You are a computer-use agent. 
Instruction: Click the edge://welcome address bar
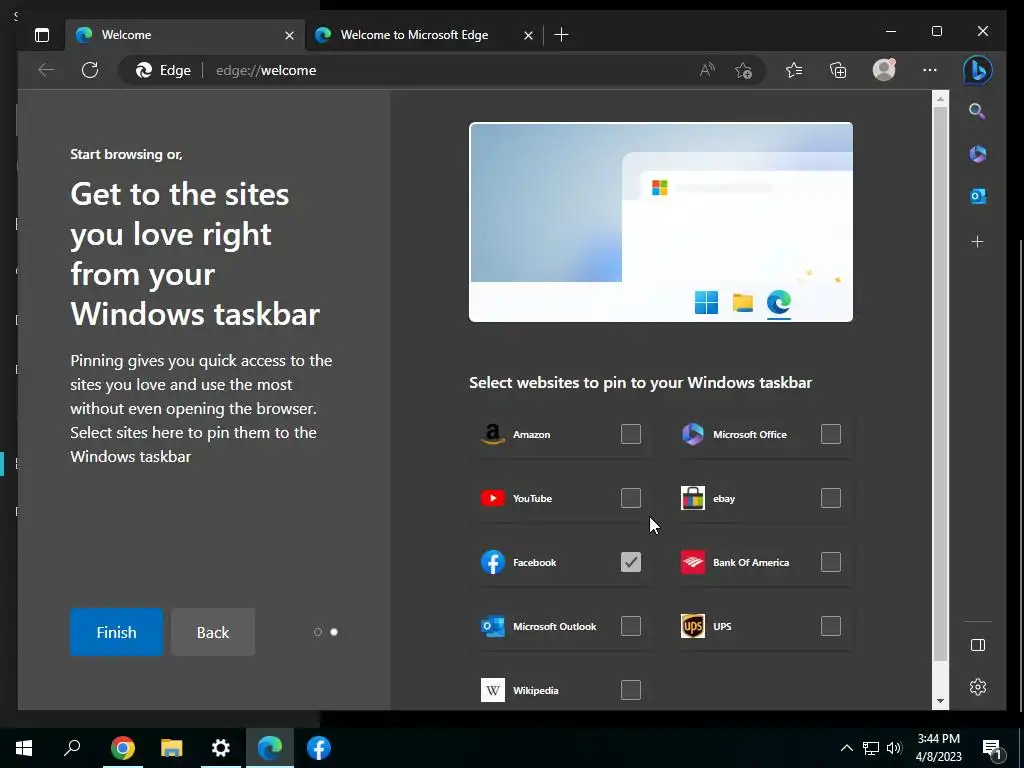(444, 70)
